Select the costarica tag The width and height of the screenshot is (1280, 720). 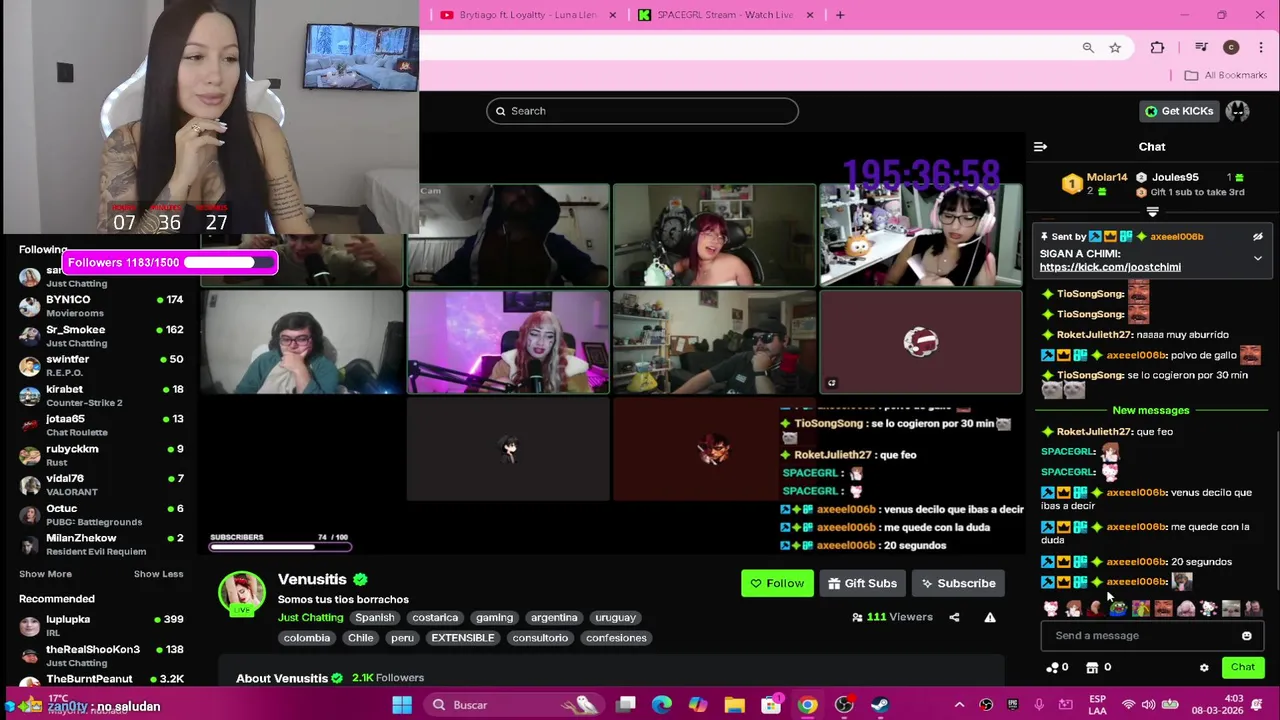pyautogui.click(x=435, y=618)
